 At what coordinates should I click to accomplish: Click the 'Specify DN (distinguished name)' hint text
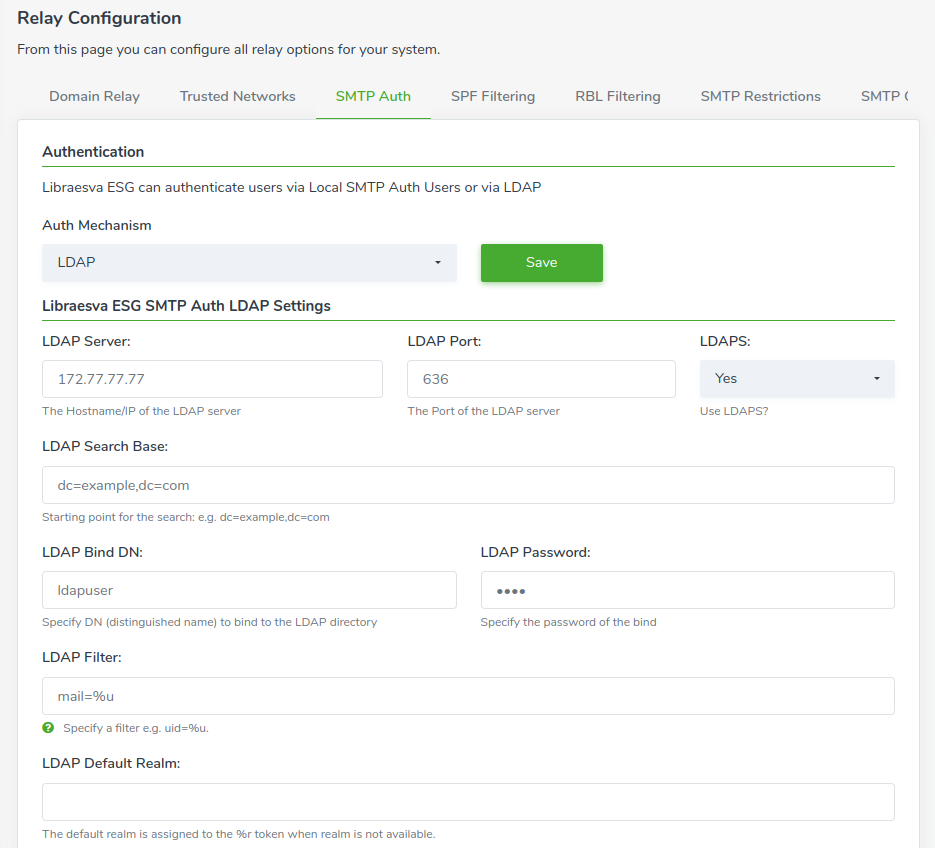coord(209,622)
